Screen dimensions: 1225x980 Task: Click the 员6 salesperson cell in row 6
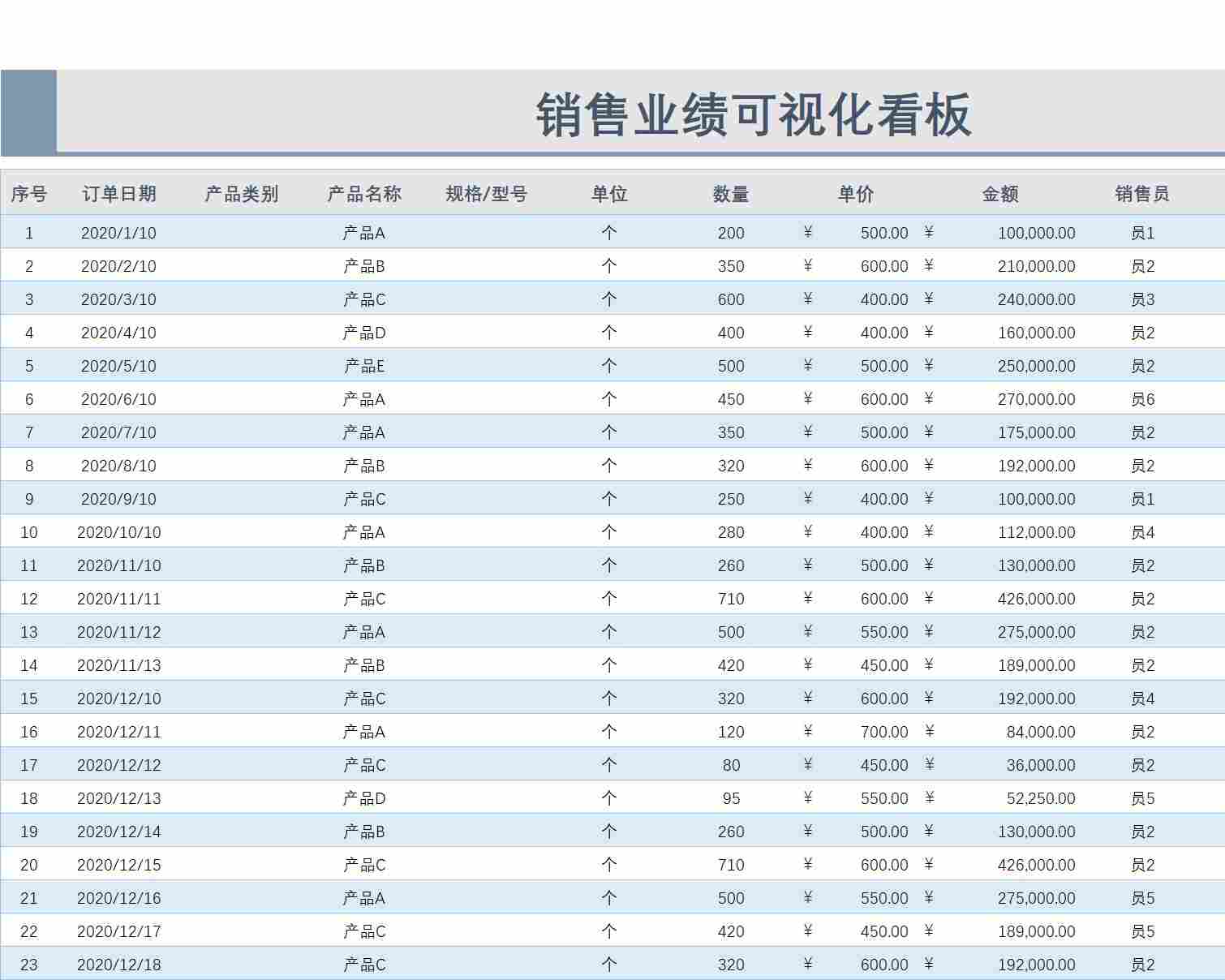(1142, 398)
